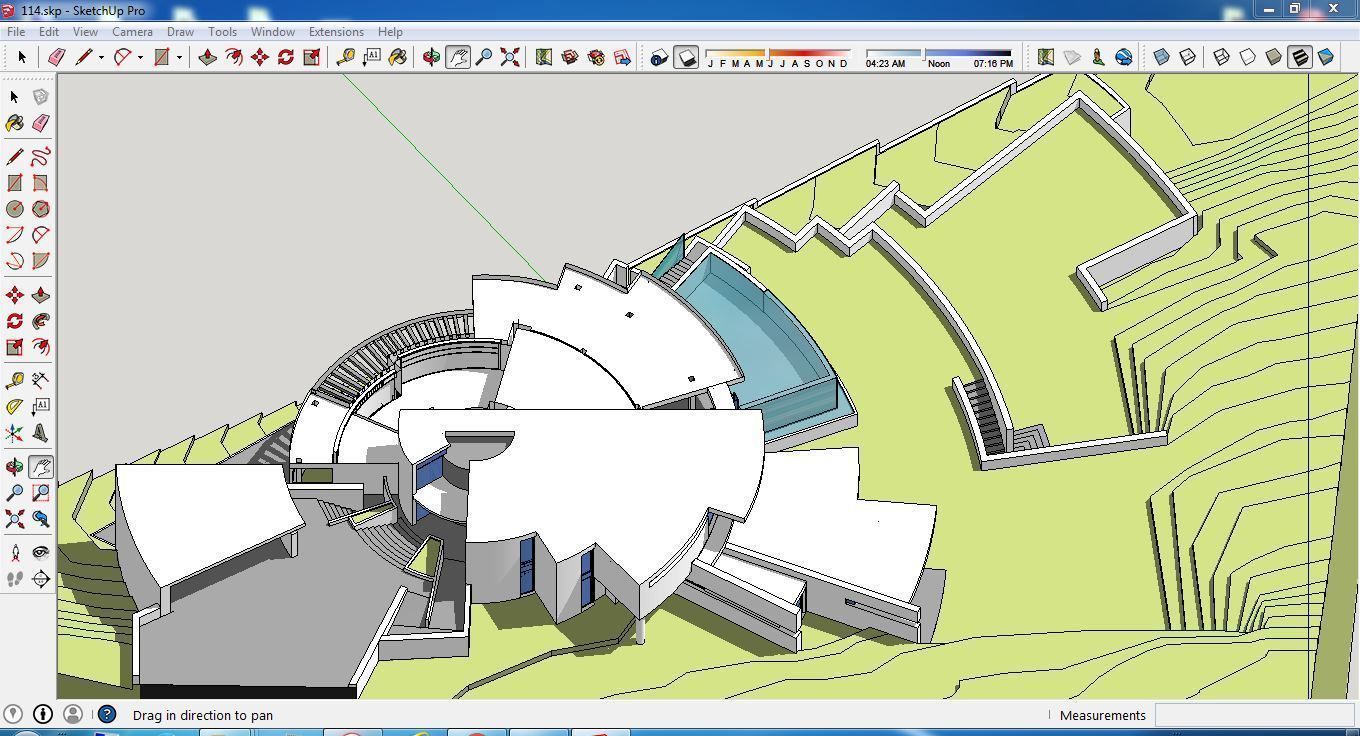Viewport: 1360px width, 736px height.
Task: Click the Photo Textures icon
Action: point(1098,57)
